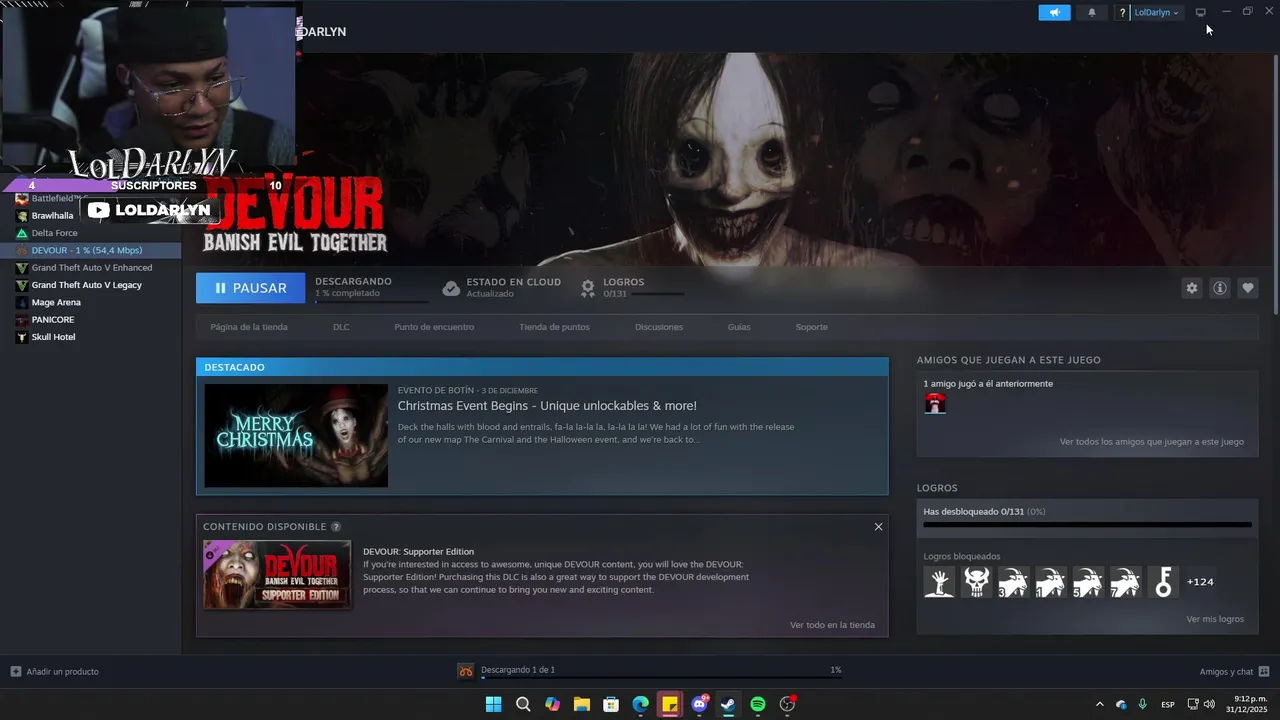The height and width of the screenshot is (720, 1280).
Task: Select DEVOUR downloading entry in library
Action: (91, 250)
